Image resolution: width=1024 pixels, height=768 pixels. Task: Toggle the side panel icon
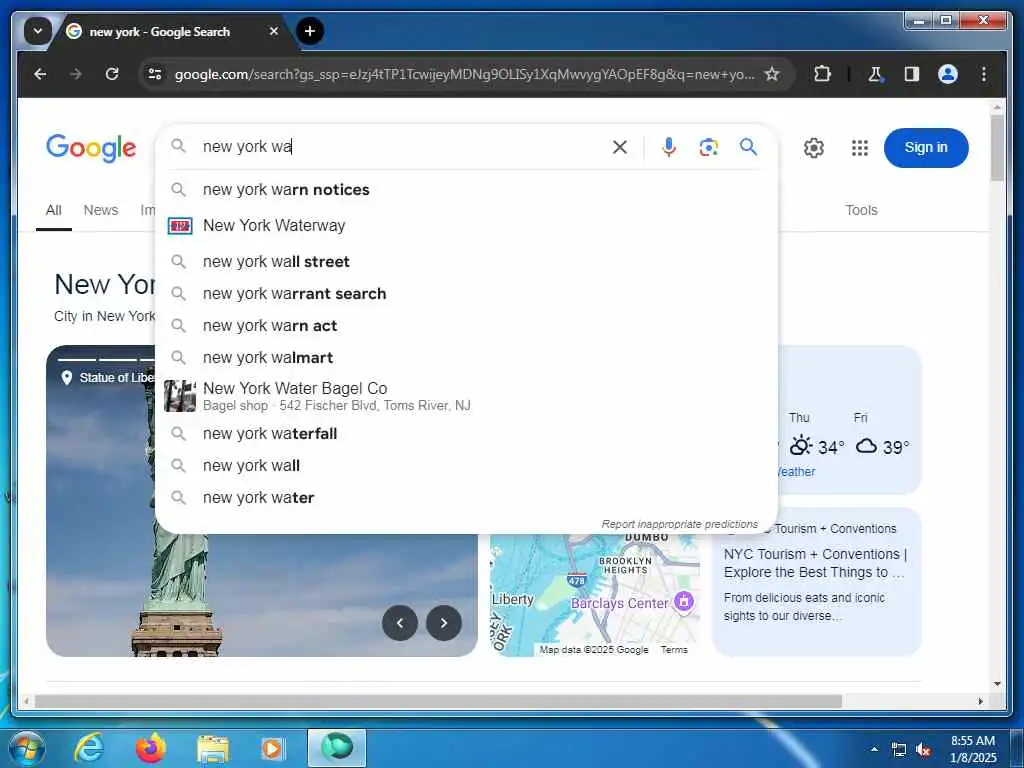click(912, 74)
